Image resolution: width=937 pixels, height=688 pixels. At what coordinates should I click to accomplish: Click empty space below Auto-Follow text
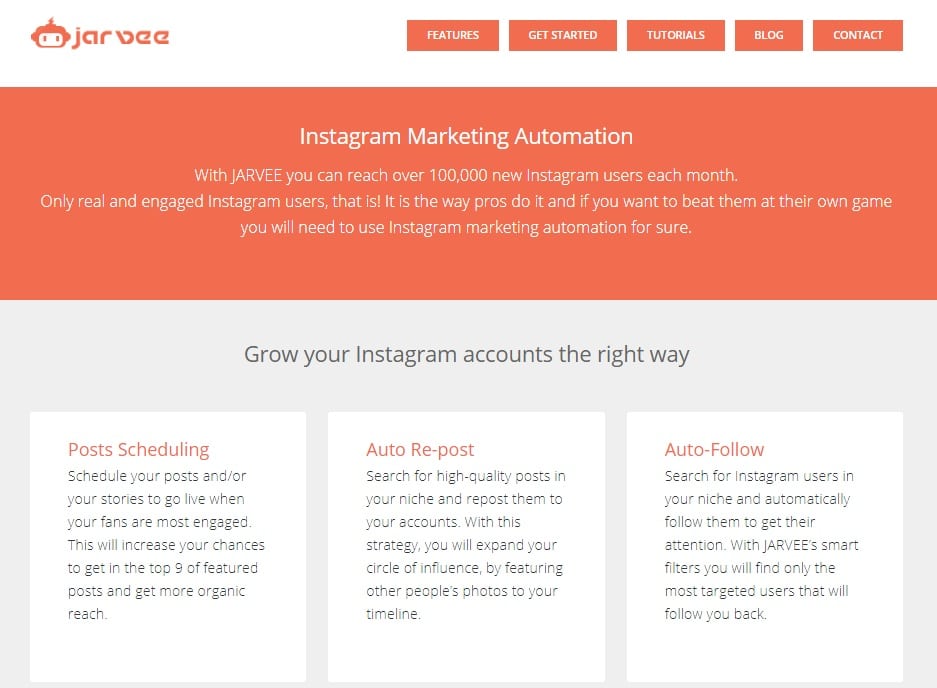(x=764, y=653)
